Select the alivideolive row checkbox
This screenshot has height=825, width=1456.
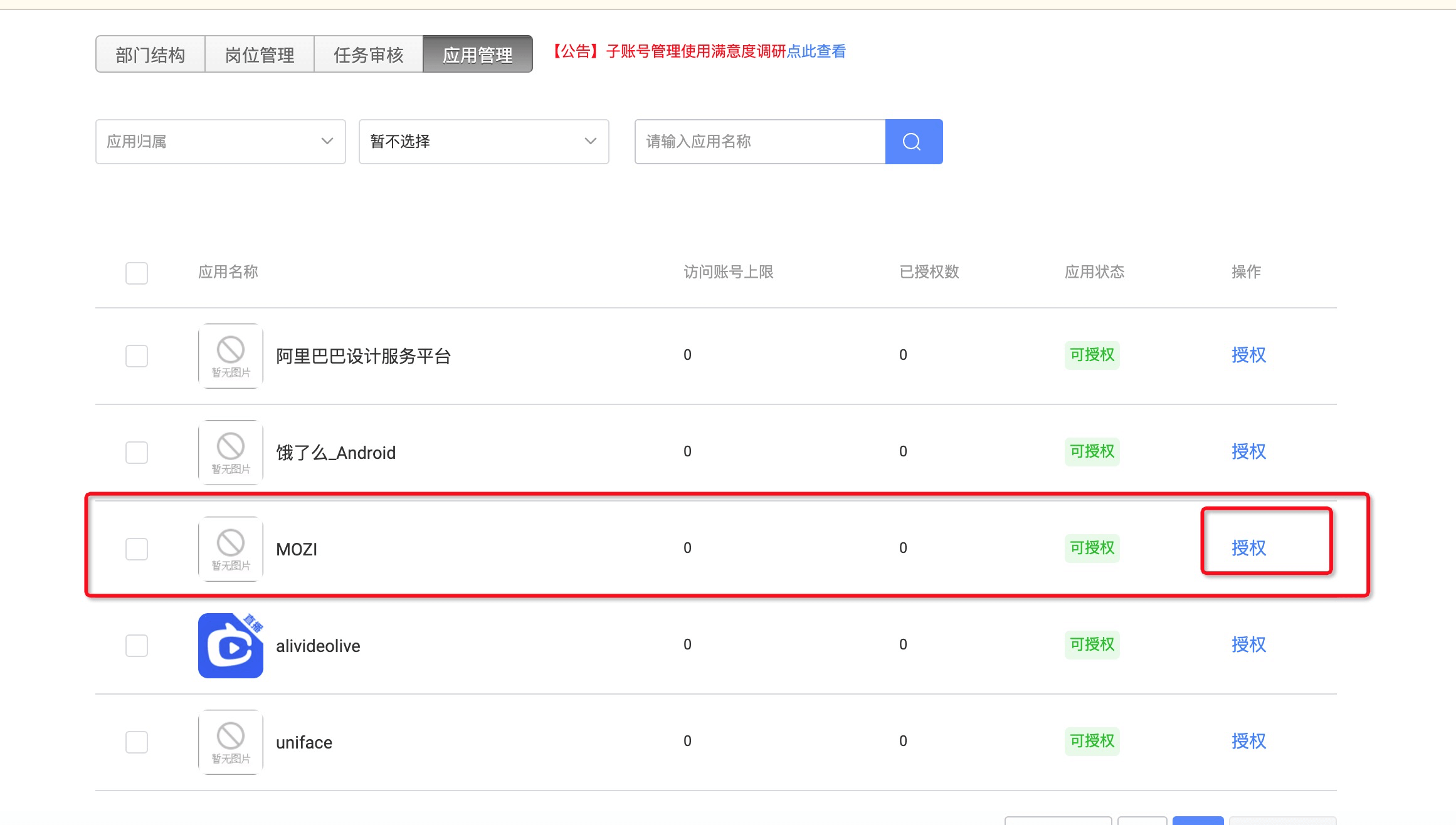point(137,645)
